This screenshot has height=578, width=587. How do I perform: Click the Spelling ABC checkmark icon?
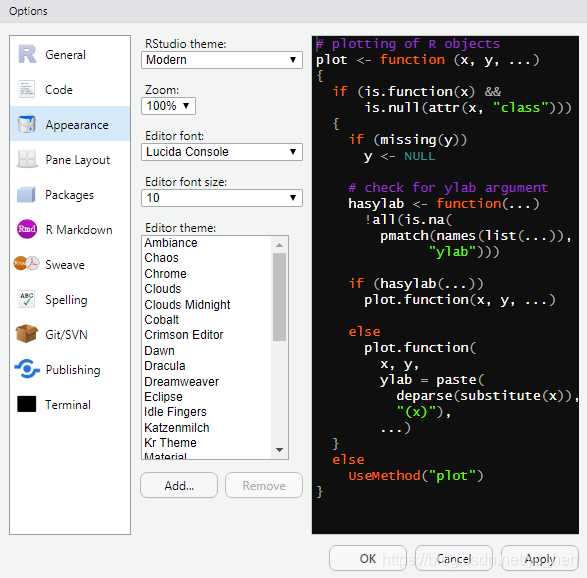[x=27, y=299]
